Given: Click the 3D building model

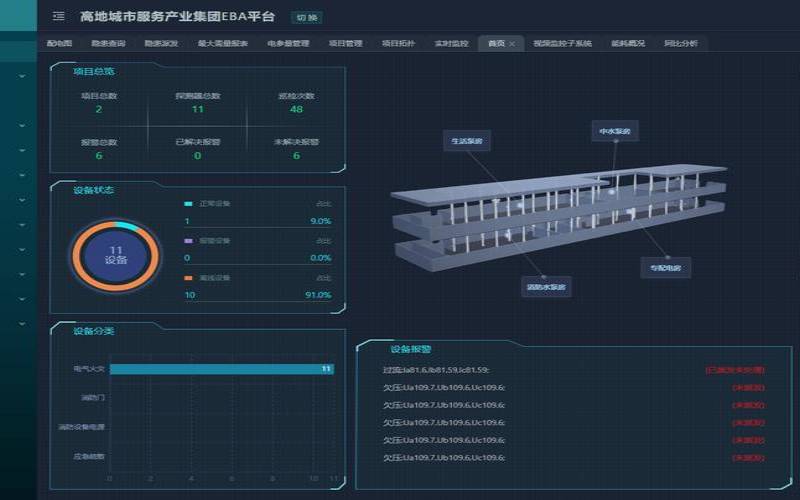Looking at the screenshot, I should pos(559,217).
